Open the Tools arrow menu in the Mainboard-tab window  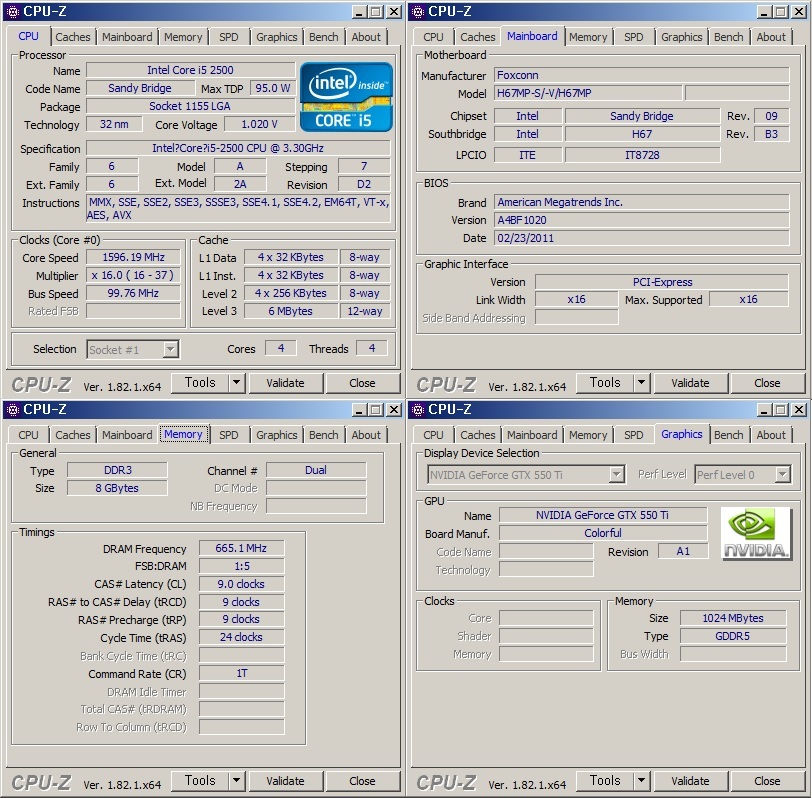641,383
